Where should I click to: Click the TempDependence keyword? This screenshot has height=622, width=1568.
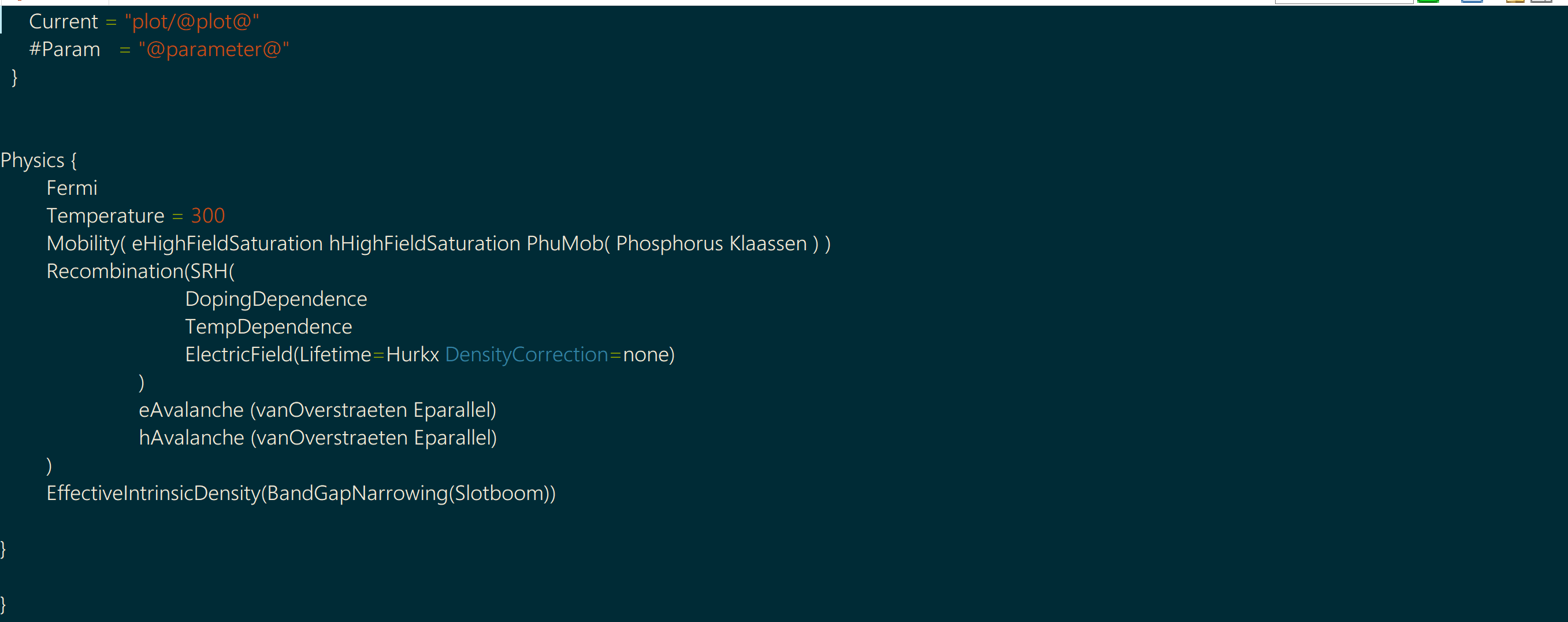(x=269, y=327)
